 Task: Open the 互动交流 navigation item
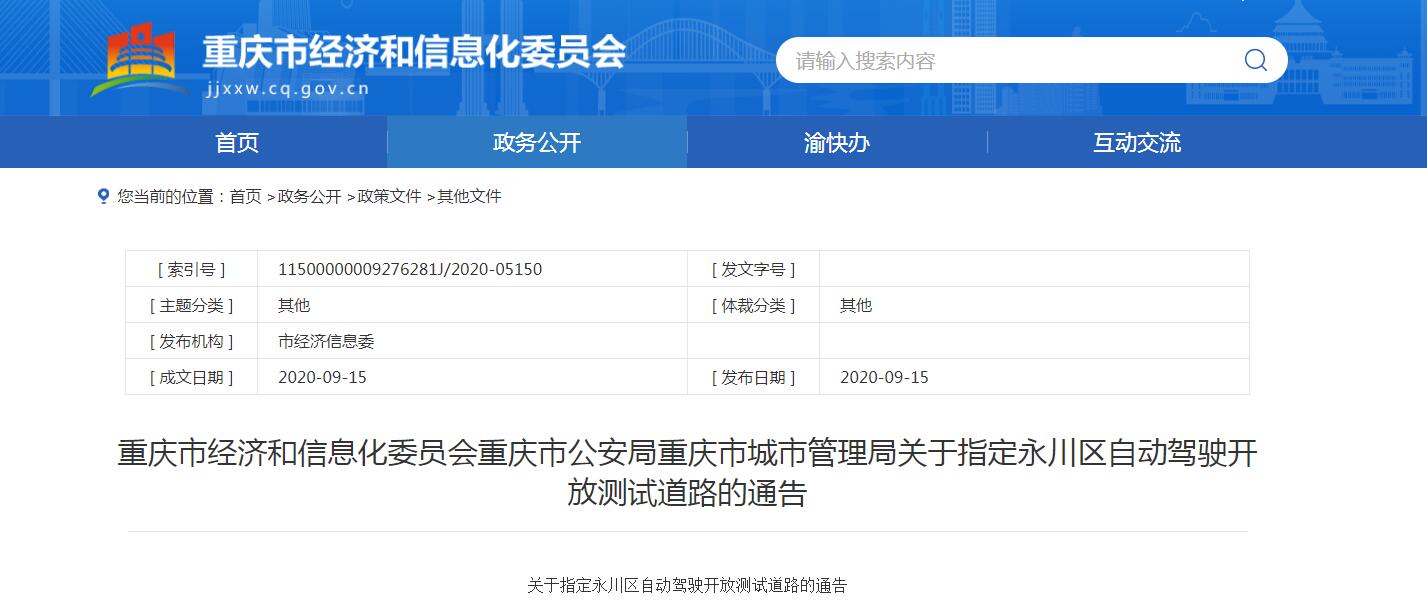(1137, 142)
